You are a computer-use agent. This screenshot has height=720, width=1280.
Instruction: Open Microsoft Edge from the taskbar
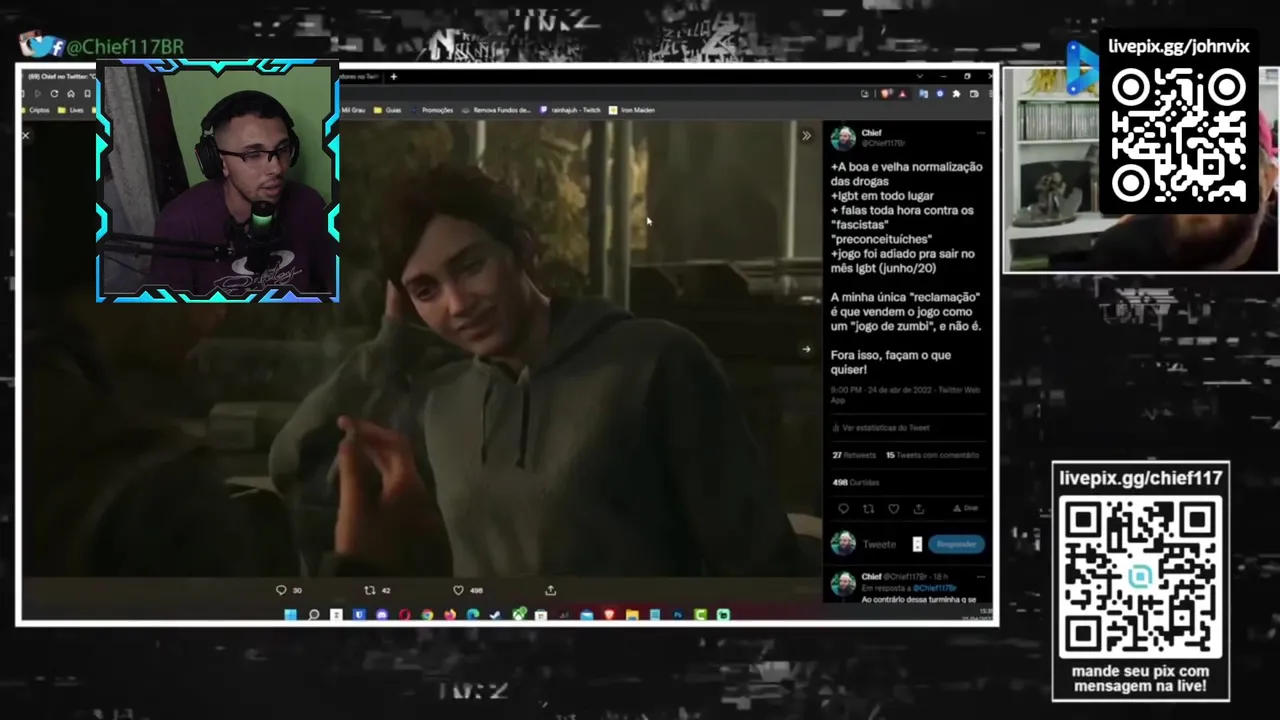click(x=473, y=615)
